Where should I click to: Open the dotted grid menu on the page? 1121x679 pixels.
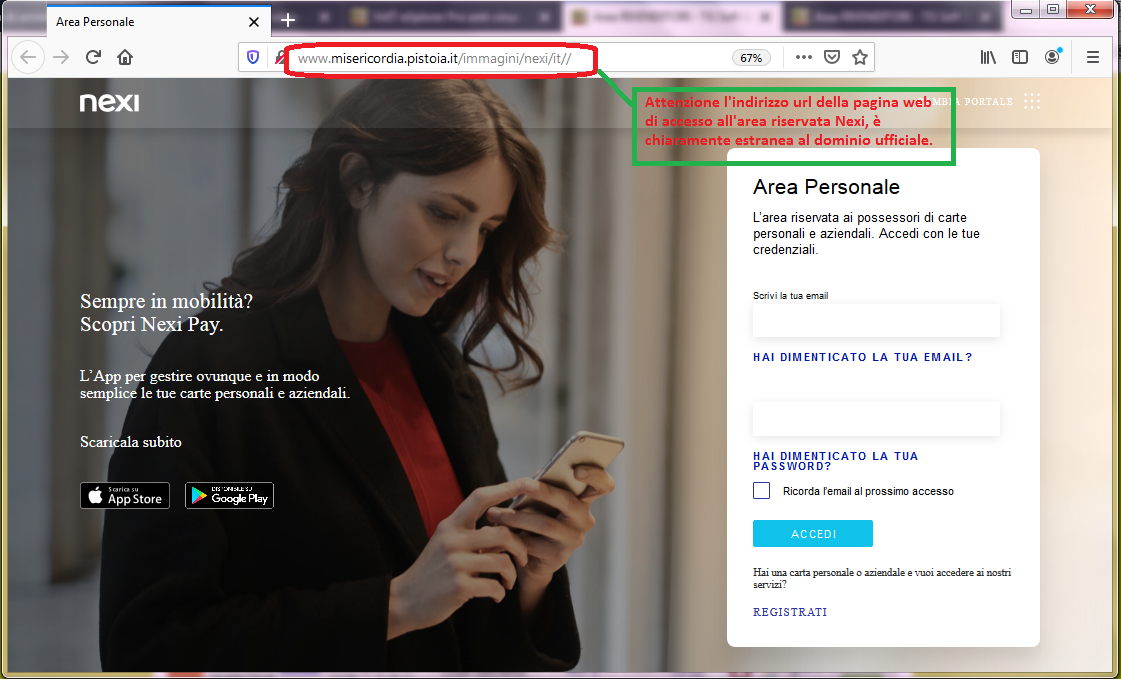[1032, 101]
